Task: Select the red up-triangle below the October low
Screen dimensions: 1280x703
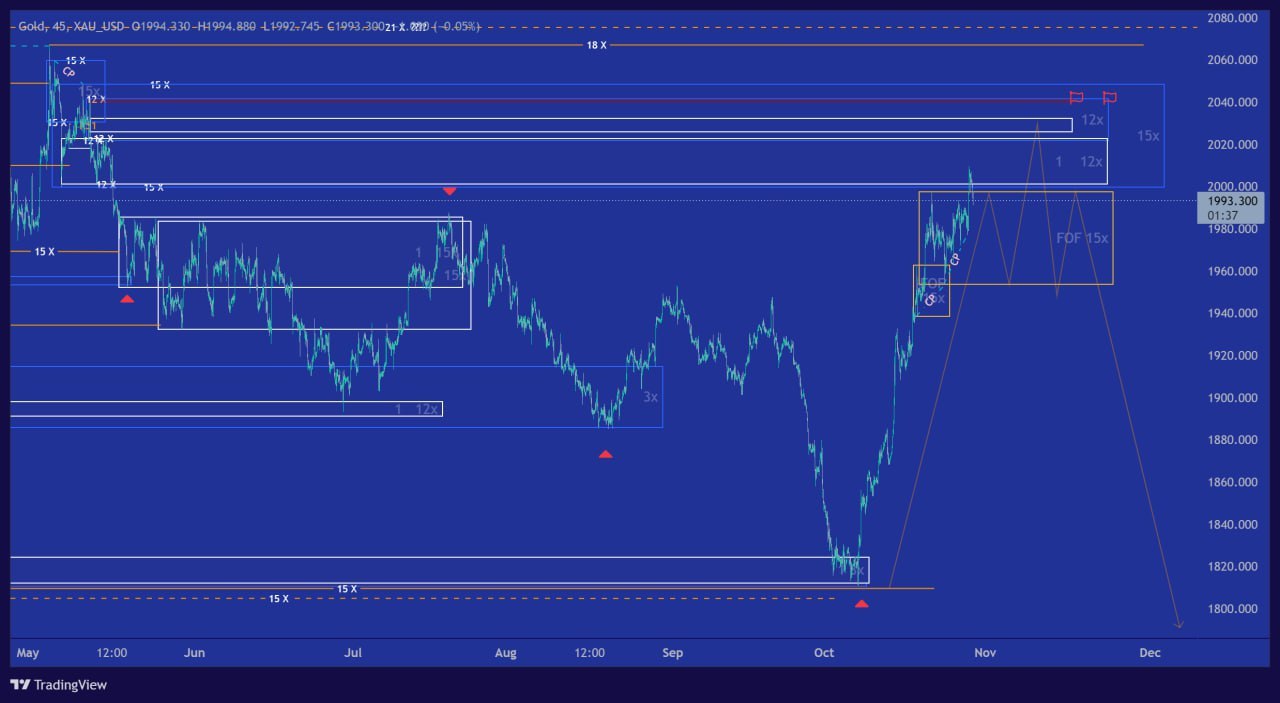Action: click(x=862, y=604)
